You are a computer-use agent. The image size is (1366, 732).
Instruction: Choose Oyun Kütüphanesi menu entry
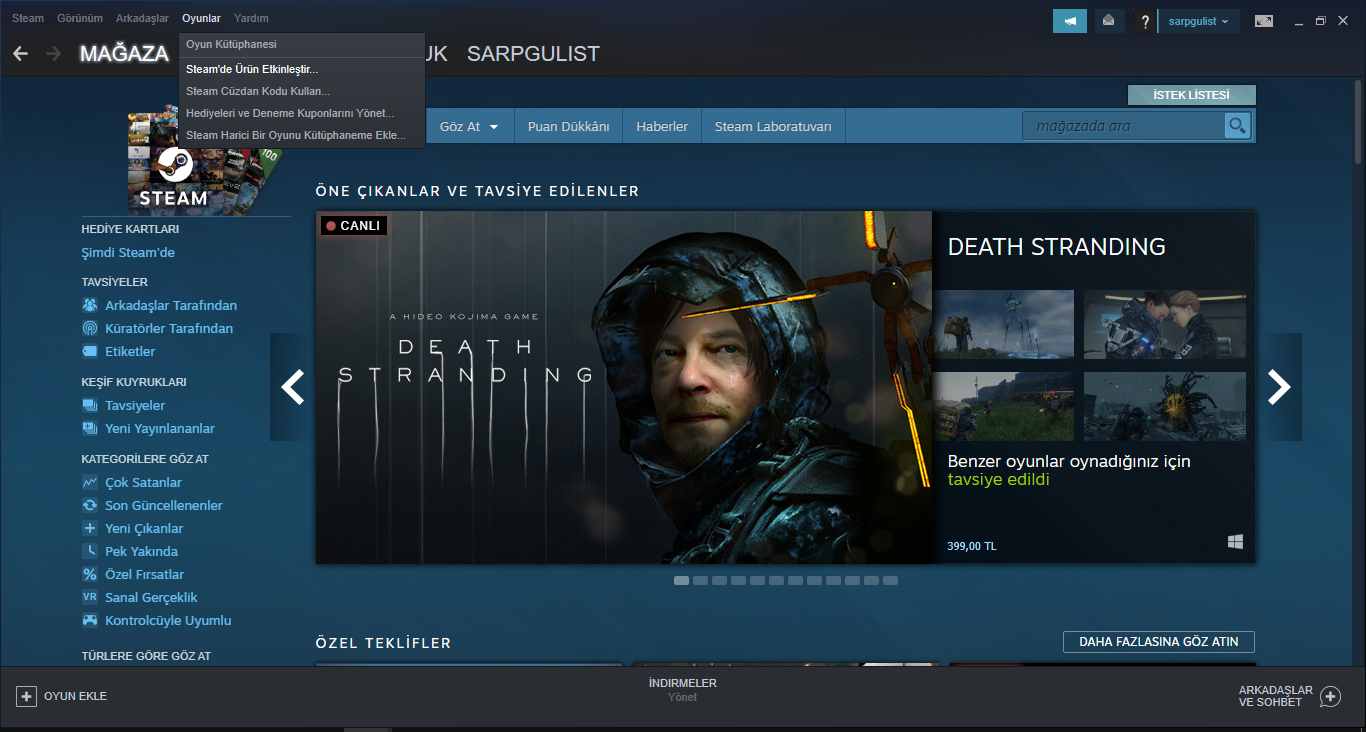[302, 44]
